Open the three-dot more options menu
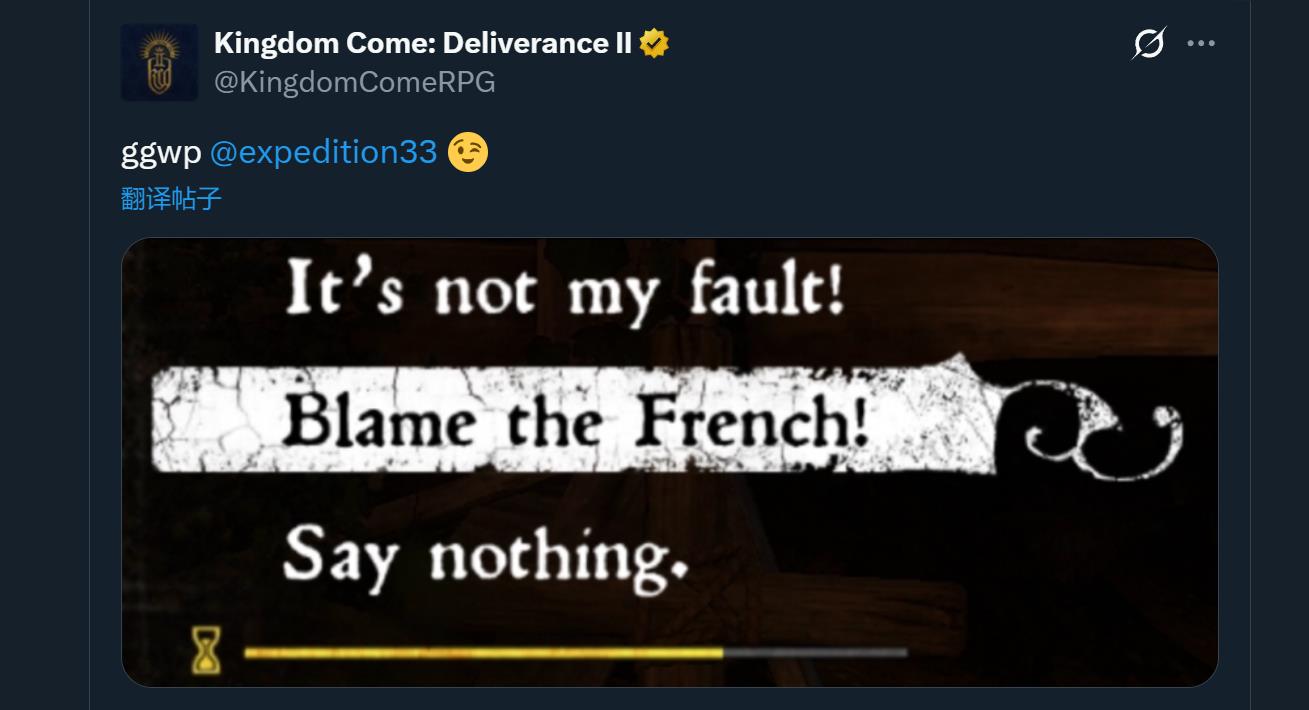The height and width of the screenshot is (710, 1309). coord(1200,44)
